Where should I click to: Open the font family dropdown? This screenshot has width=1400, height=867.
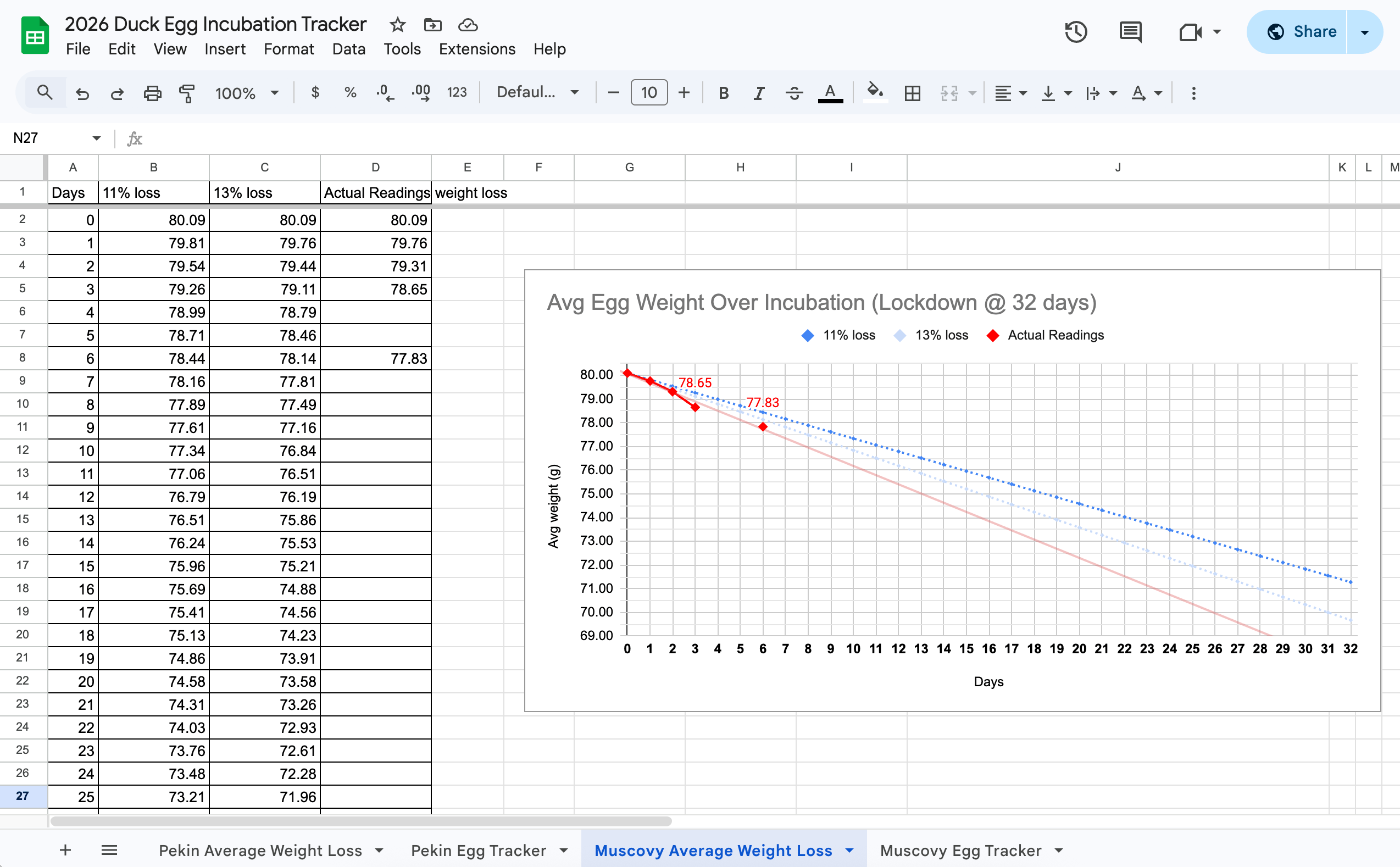point(537,93)
